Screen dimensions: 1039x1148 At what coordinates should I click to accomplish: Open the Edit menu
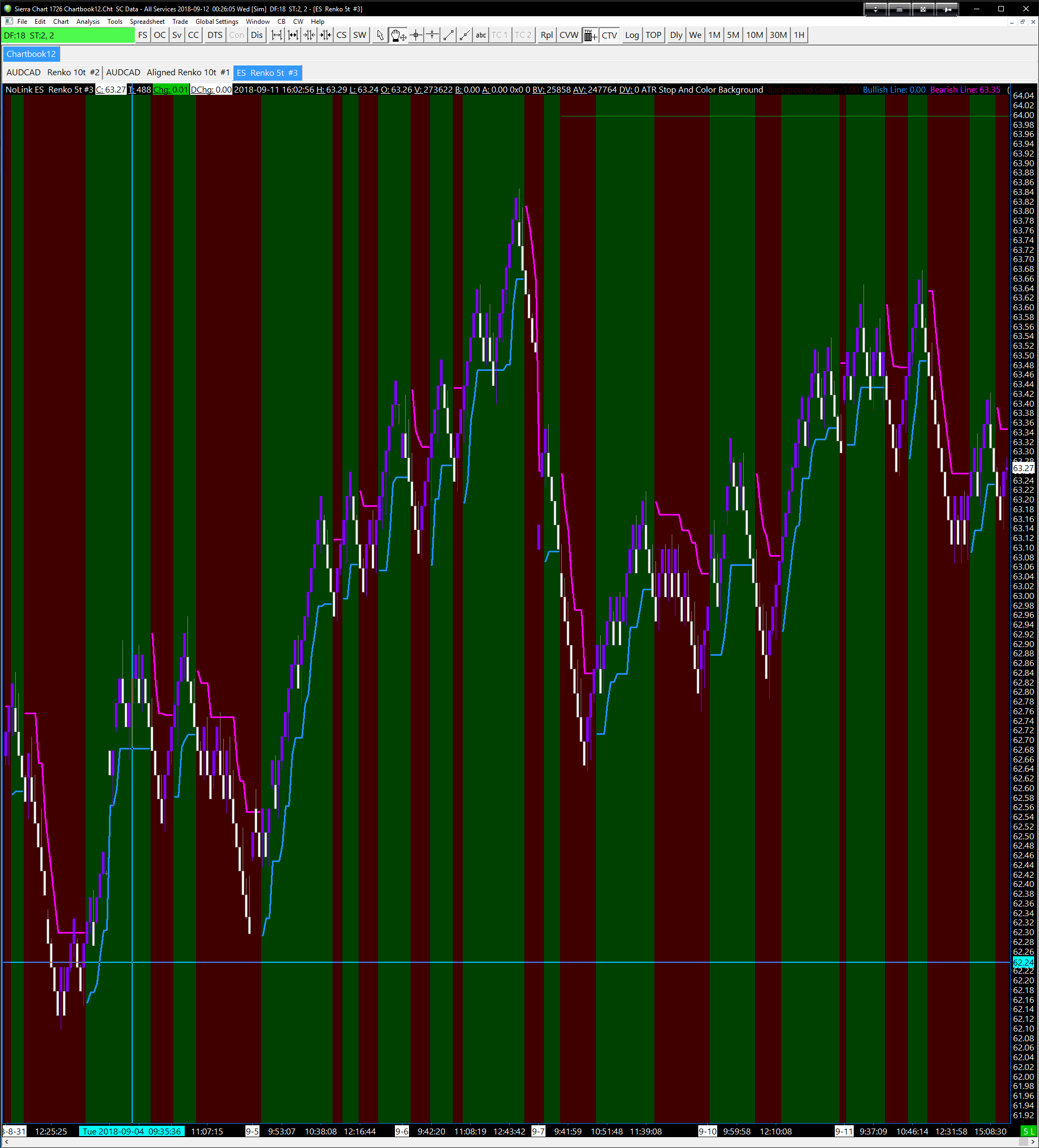click(40, 22)
